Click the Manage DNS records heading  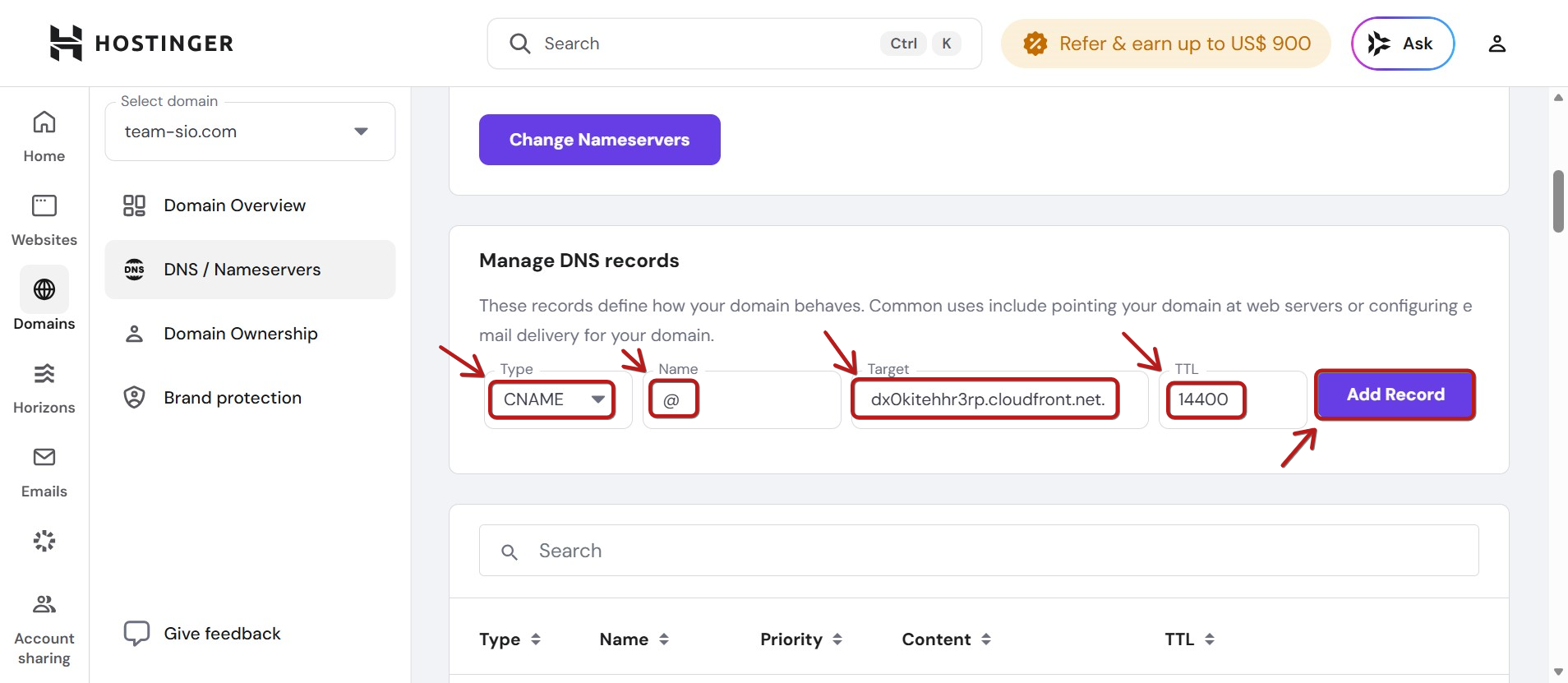pos(579,261)
